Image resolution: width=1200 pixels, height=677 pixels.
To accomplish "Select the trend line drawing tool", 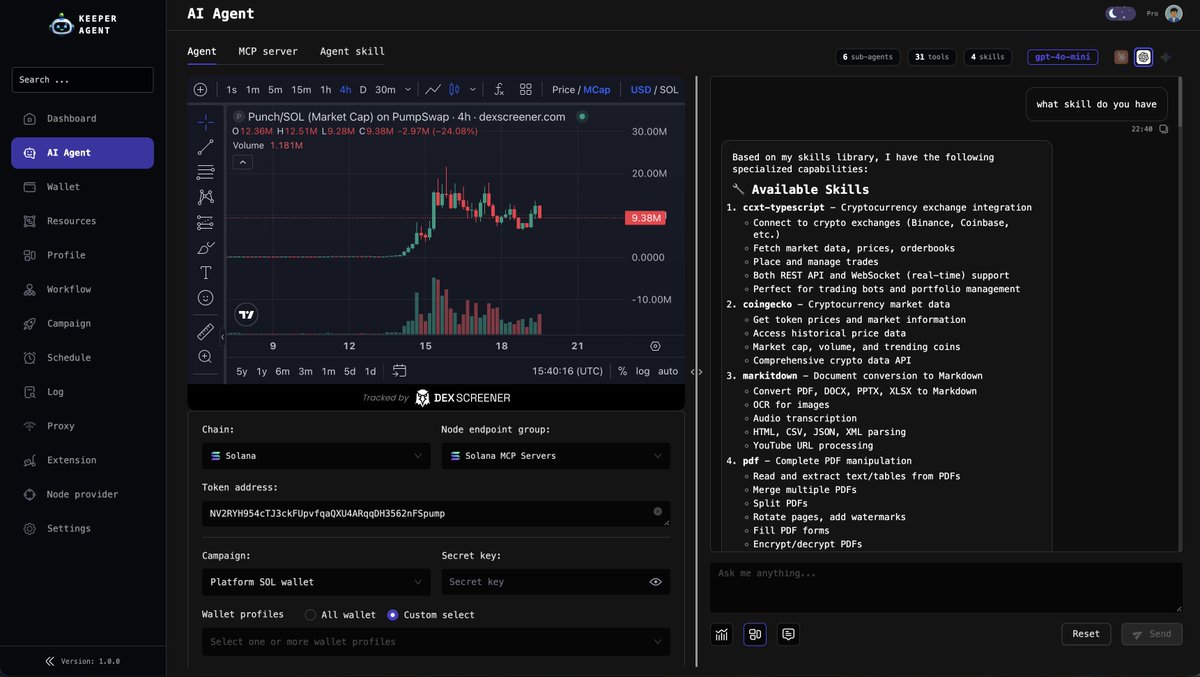I will click(205, 148).
